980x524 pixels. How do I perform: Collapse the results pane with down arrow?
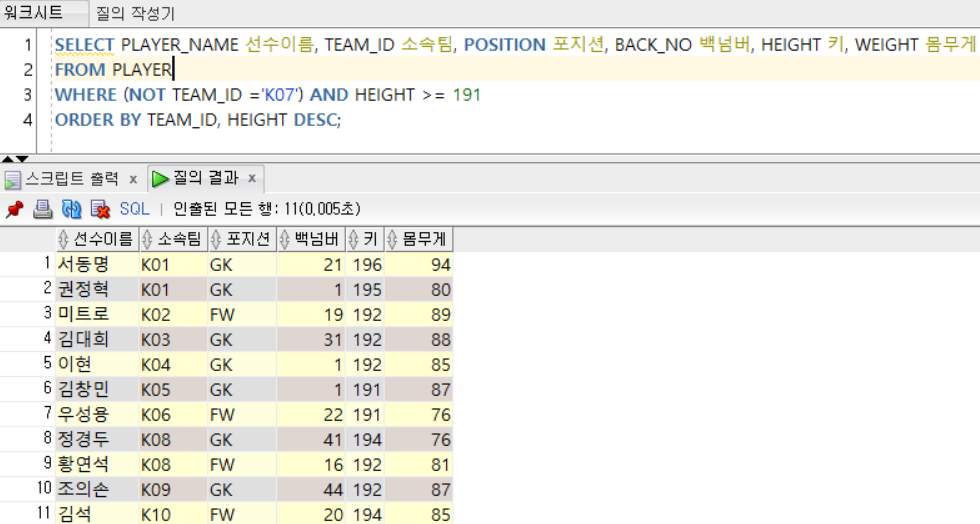[22, 159]
